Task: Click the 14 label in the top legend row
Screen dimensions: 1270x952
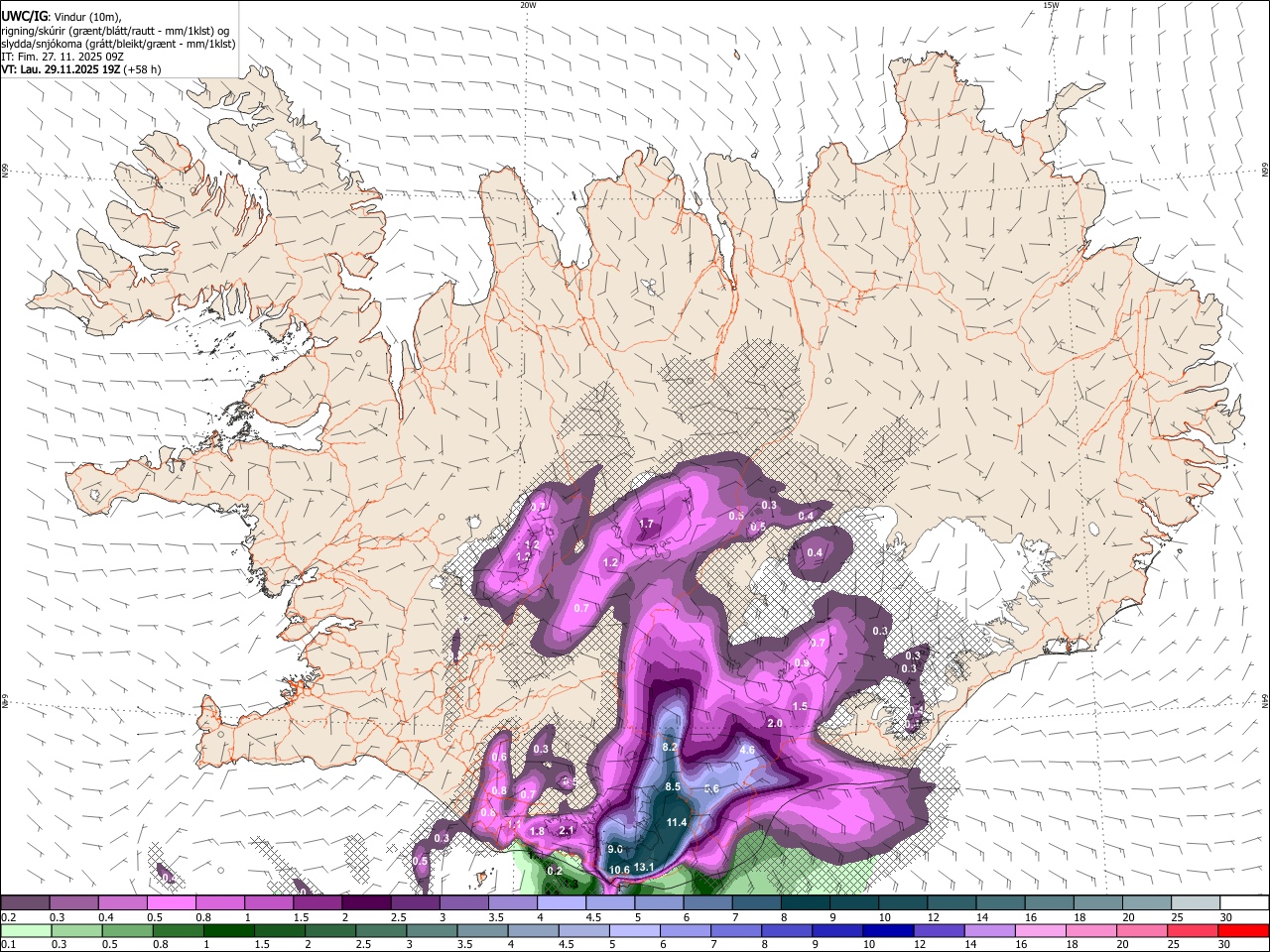Action: pos(981,916)
